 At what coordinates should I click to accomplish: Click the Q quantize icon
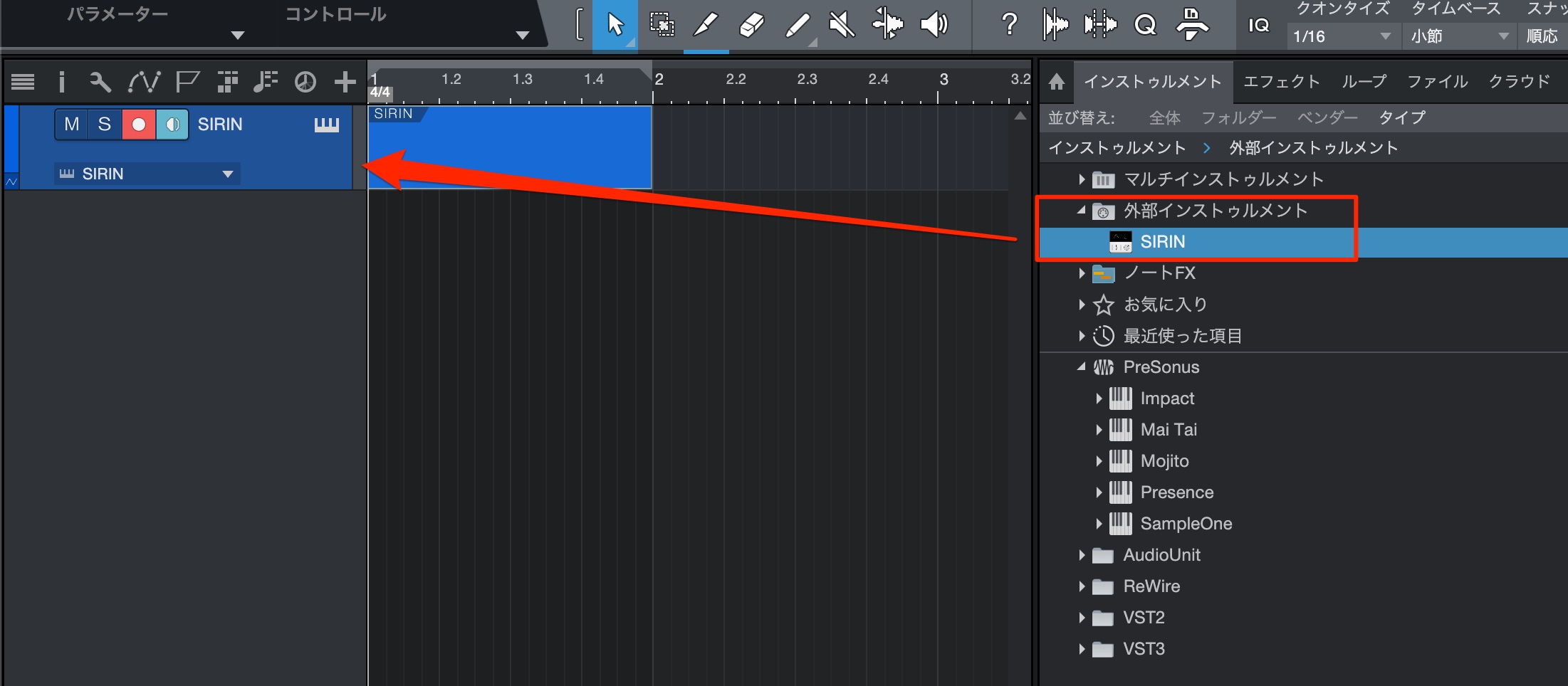click(x=1145, y=26)
